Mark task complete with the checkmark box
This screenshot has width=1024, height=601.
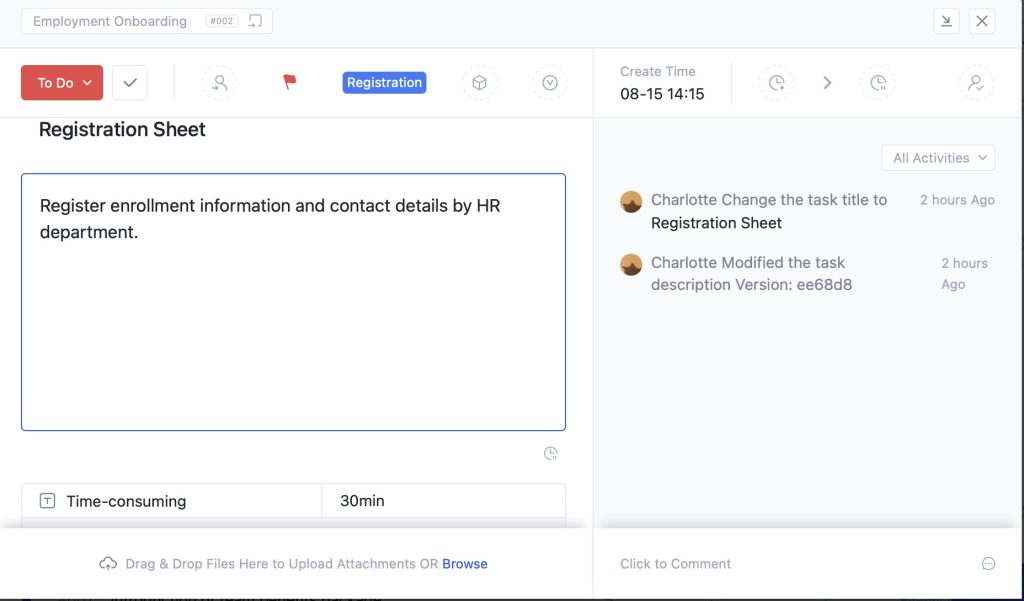[130, 83]
